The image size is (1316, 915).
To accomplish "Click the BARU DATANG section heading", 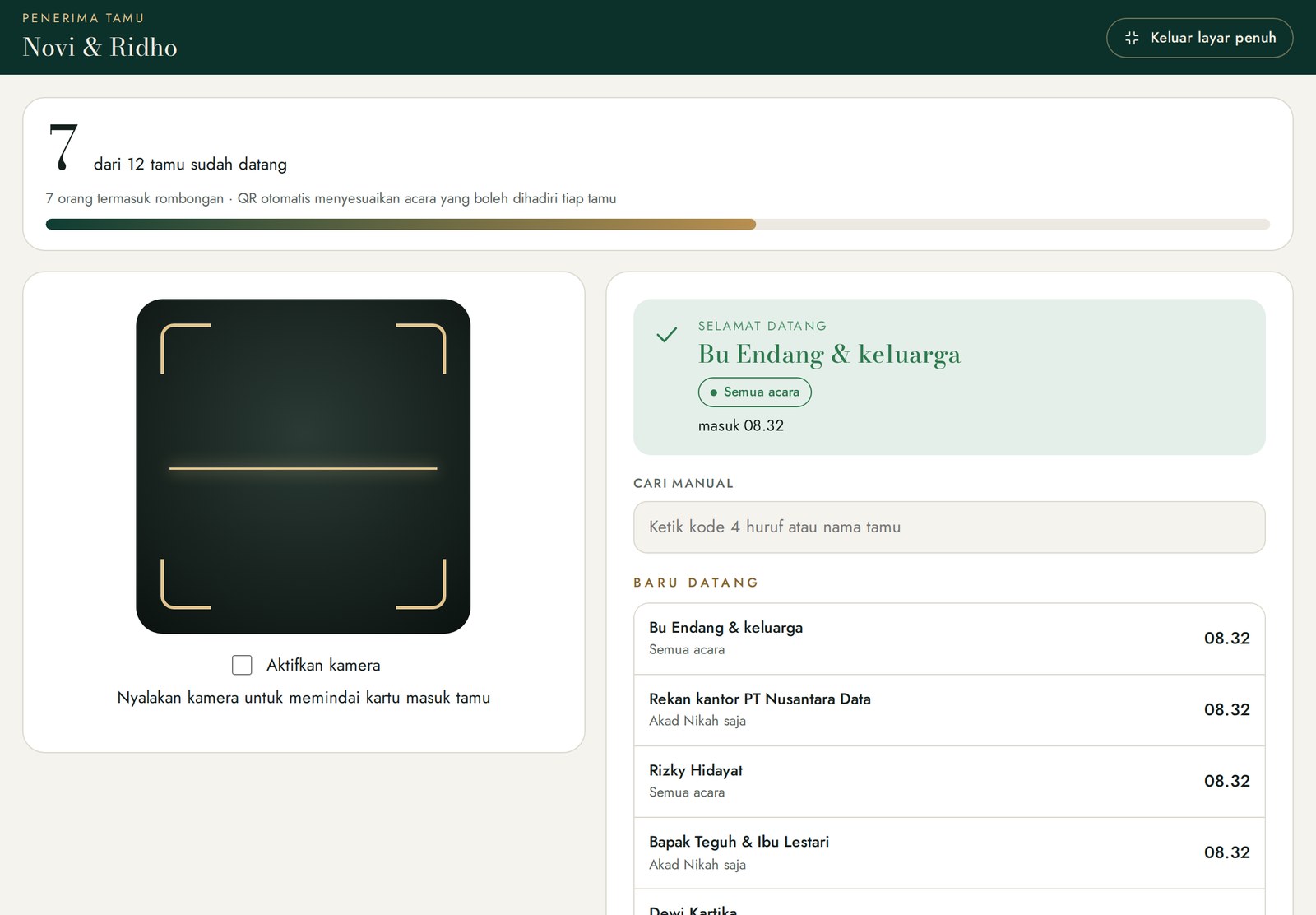I will pyautogui.click(x=696, y=583).
